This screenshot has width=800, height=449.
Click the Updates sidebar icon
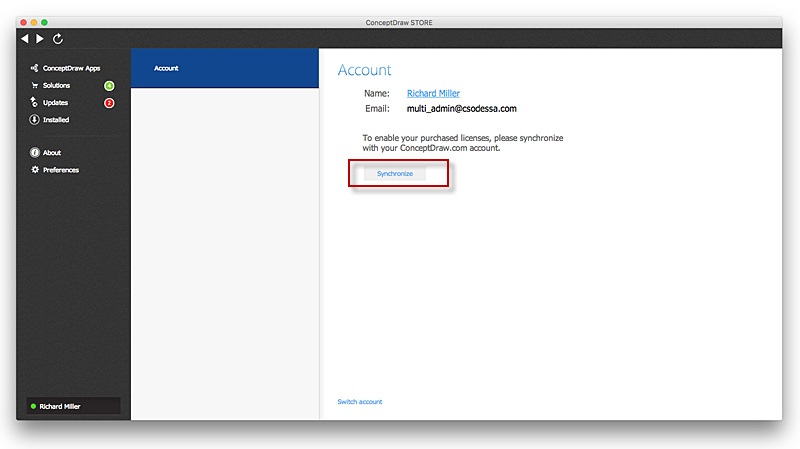(34, 103)
